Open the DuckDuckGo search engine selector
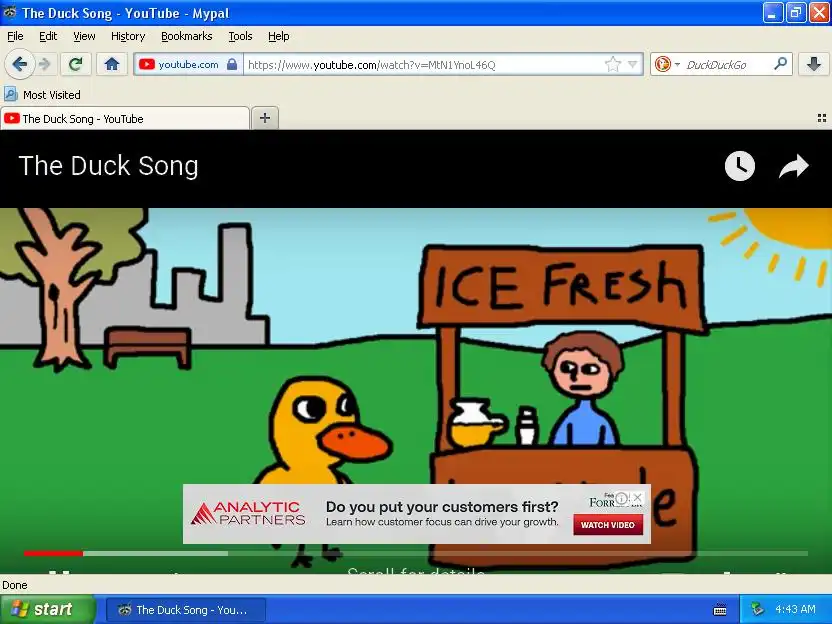This screenshot has height=624, width=832. pyautogui.click(x=666, y=65)
